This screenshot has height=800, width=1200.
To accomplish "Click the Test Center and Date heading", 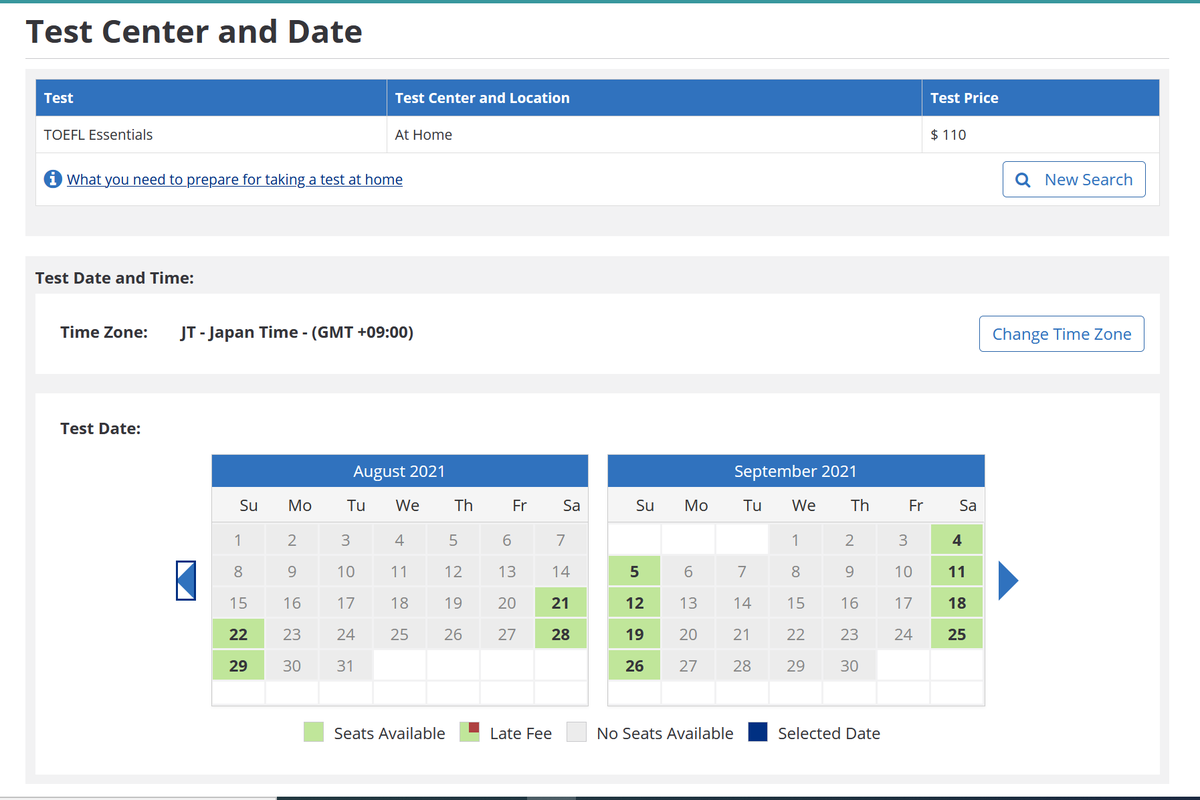I will [194, 31].
